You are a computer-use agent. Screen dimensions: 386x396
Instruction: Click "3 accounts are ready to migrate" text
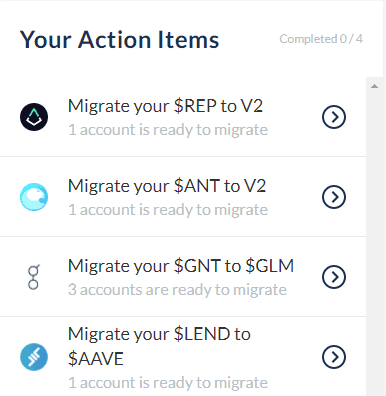pos(177,290)
